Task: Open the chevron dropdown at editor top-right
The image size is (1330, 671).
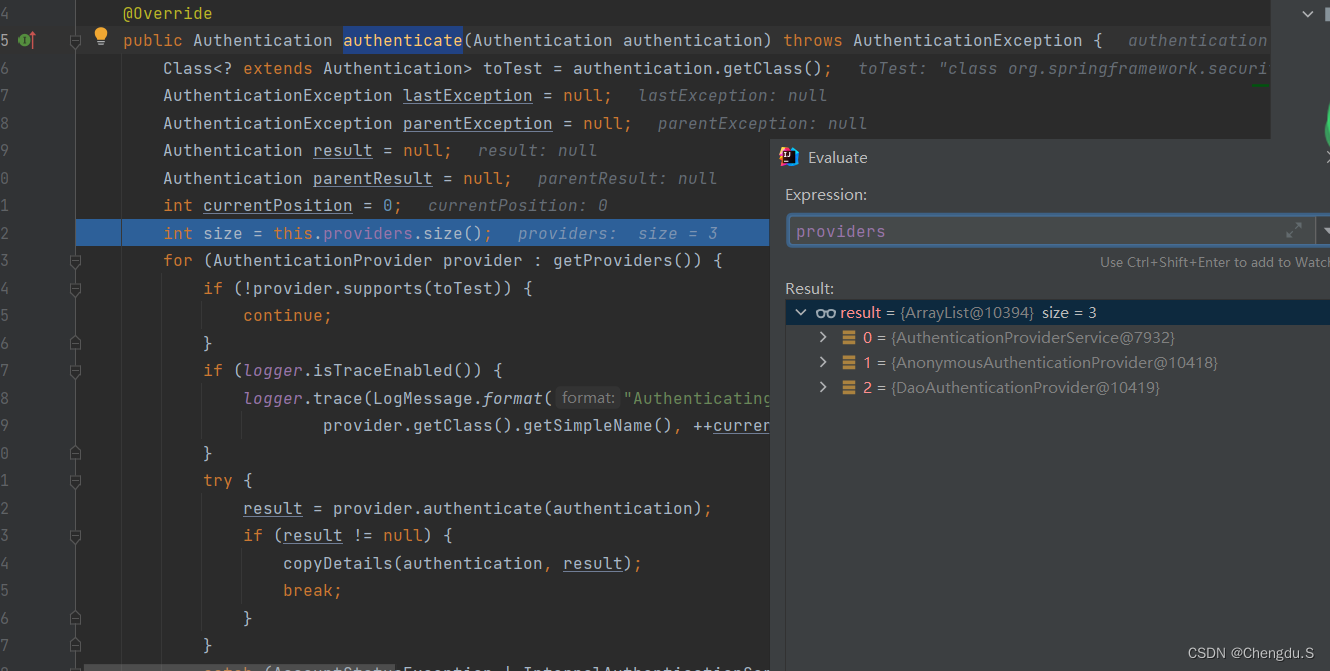Action: (x=1309, y=14)
